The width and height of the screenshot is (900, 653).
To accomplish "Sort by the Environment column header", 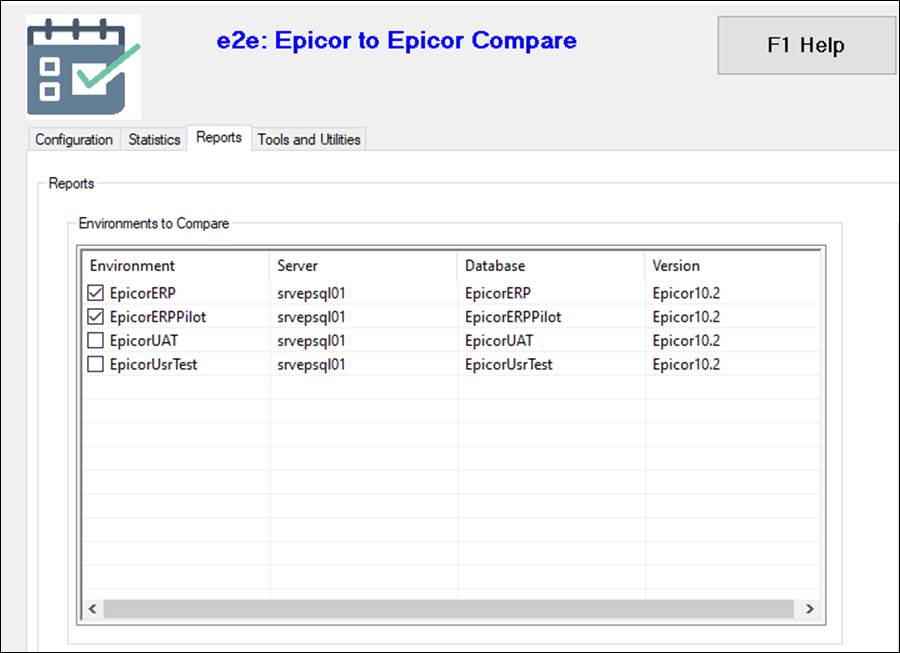I will [176, 266].
